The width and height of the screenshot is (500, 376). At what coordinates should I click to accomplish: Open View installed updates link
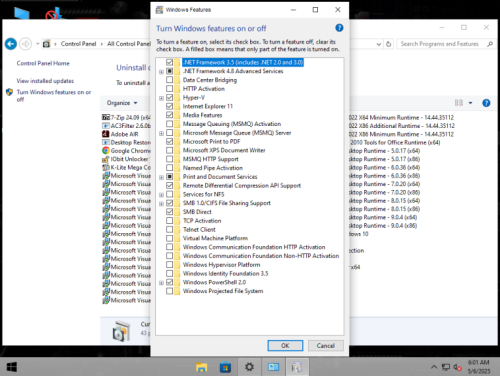(x=45, y=81)
